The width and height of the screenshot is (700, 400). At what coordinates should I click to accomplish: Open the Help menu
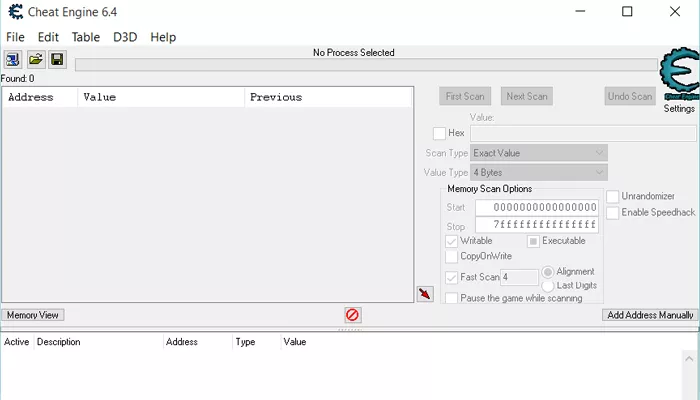pos(163,37)
